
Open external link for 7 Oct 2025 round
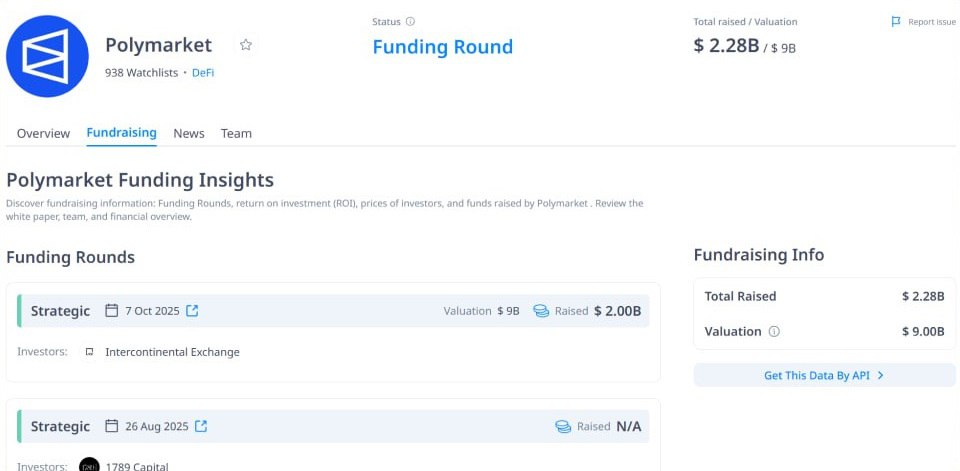point(193,311)
